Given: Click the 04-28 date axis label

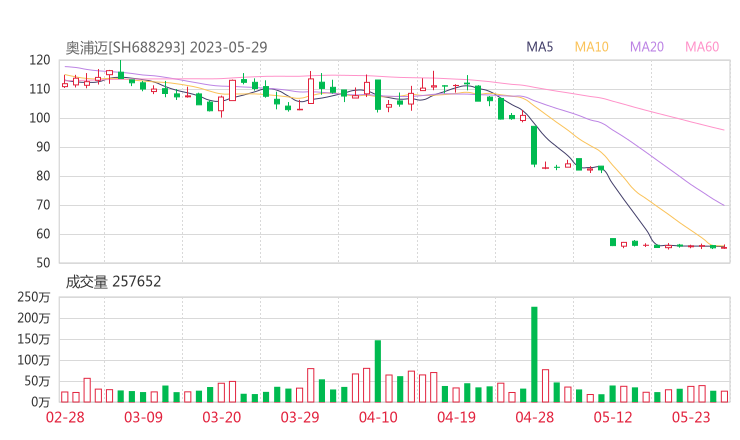Looking at the screenshot, I should coord(534,417).
